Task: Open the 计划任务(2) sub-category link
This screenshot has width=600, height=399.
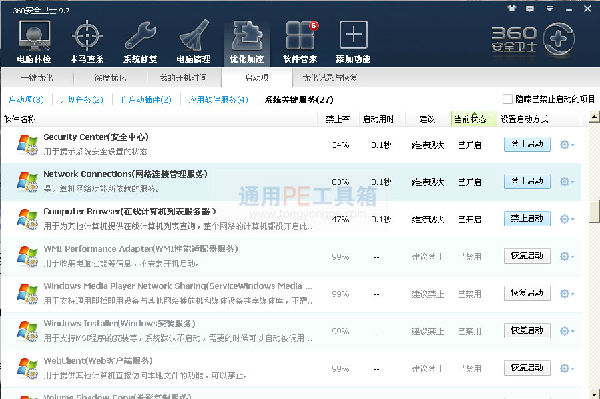Action: tap(82, 99)
